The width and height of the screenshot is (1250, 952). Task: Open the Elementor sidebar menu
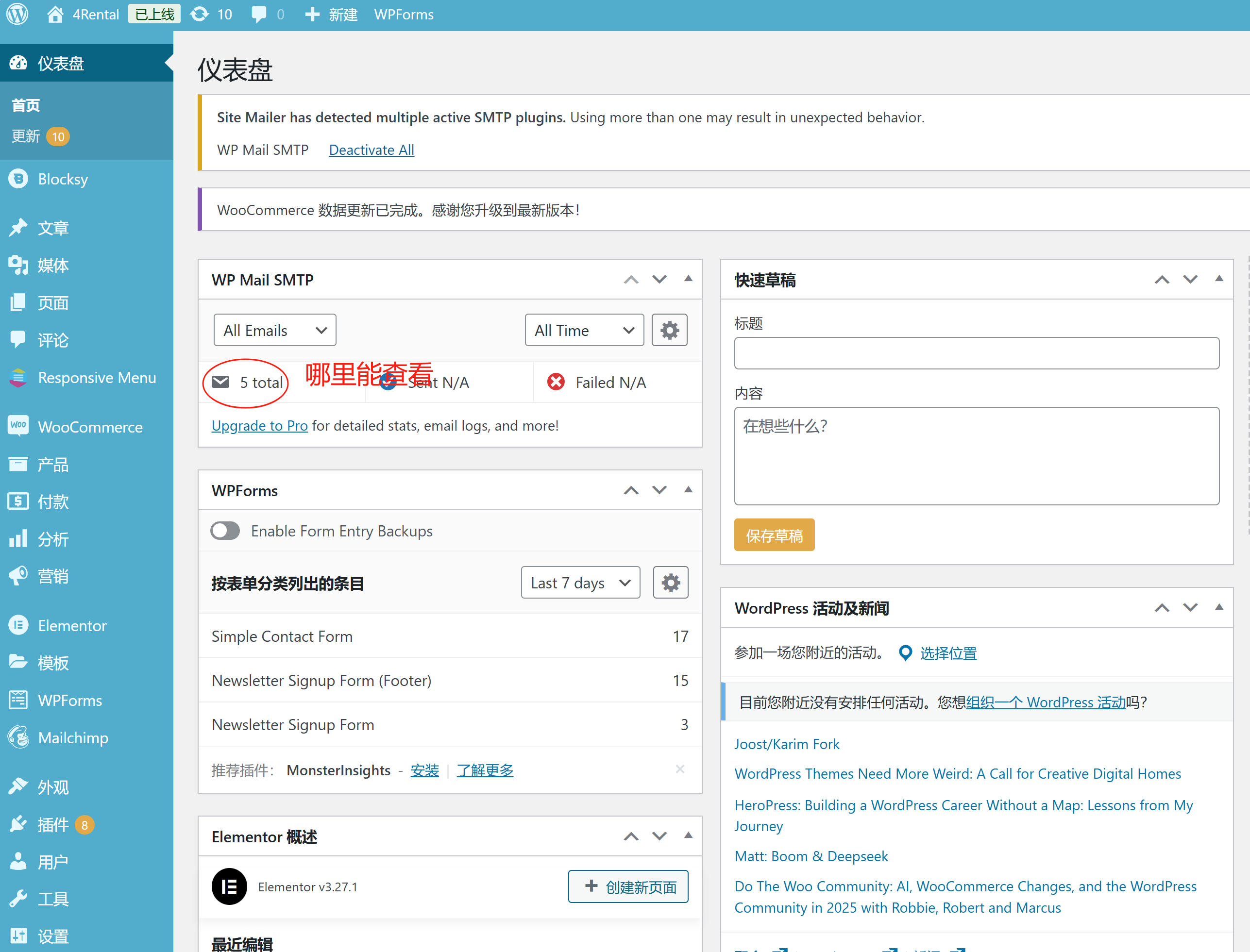87,626
